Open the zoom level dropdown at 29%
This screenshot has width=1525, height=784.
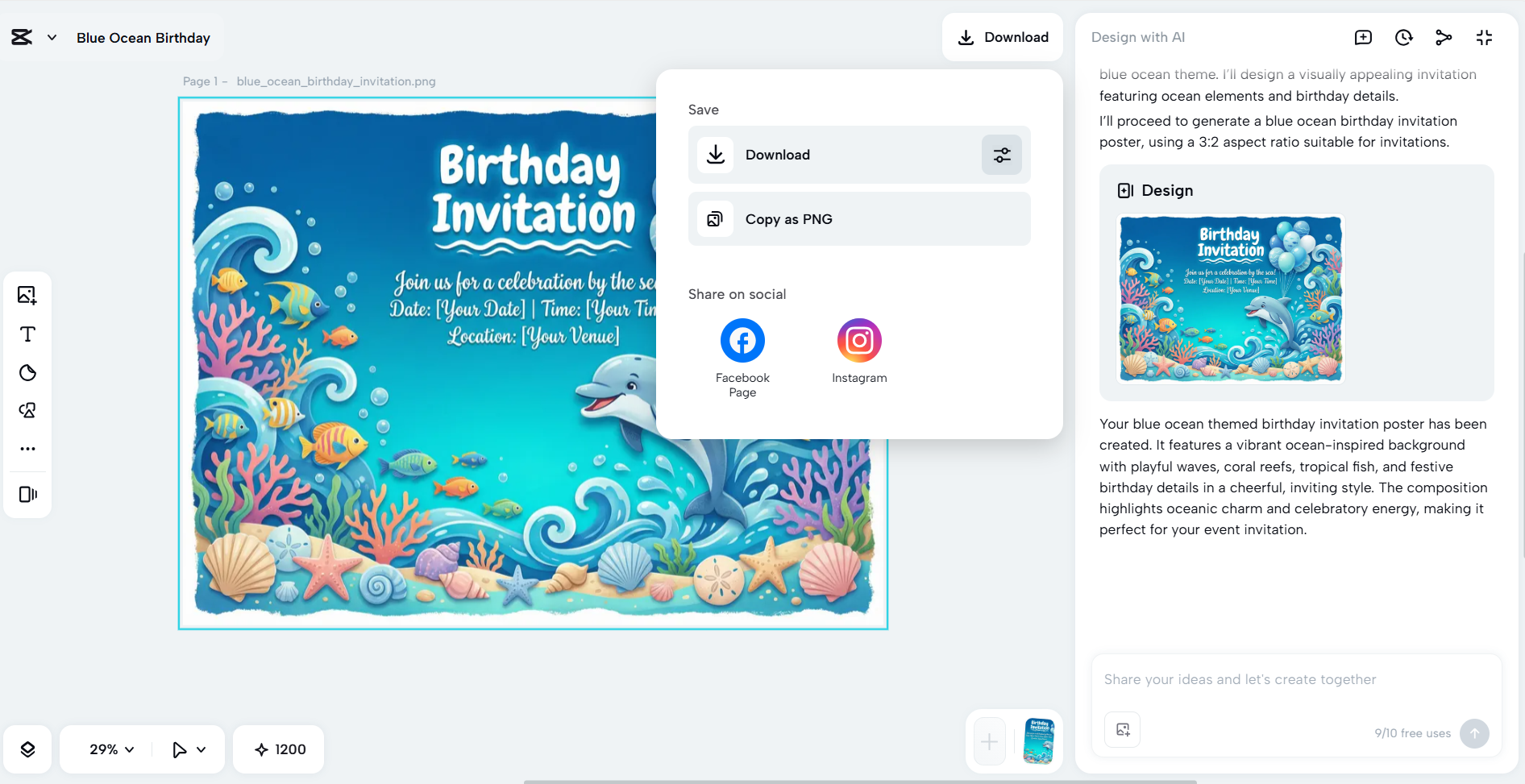pyautogui.click(x=107, y=749)
